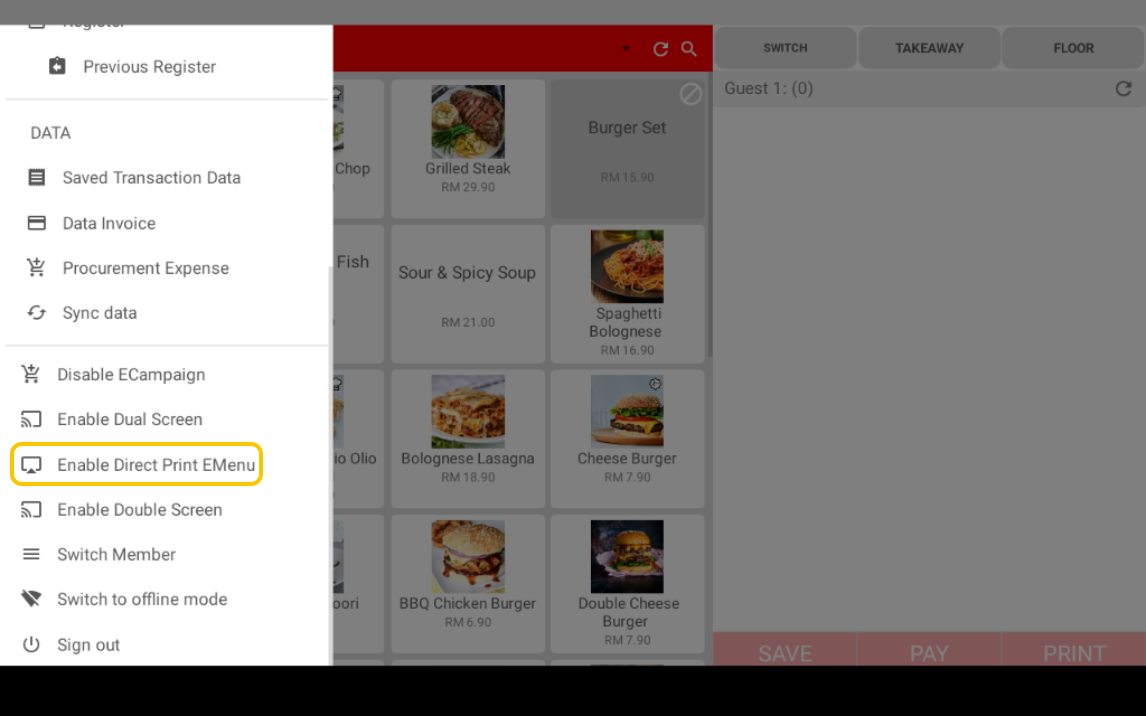Open the category dropdown arrow in red header
Viewport: 1146px width, 716px height.
coord(626,49)
